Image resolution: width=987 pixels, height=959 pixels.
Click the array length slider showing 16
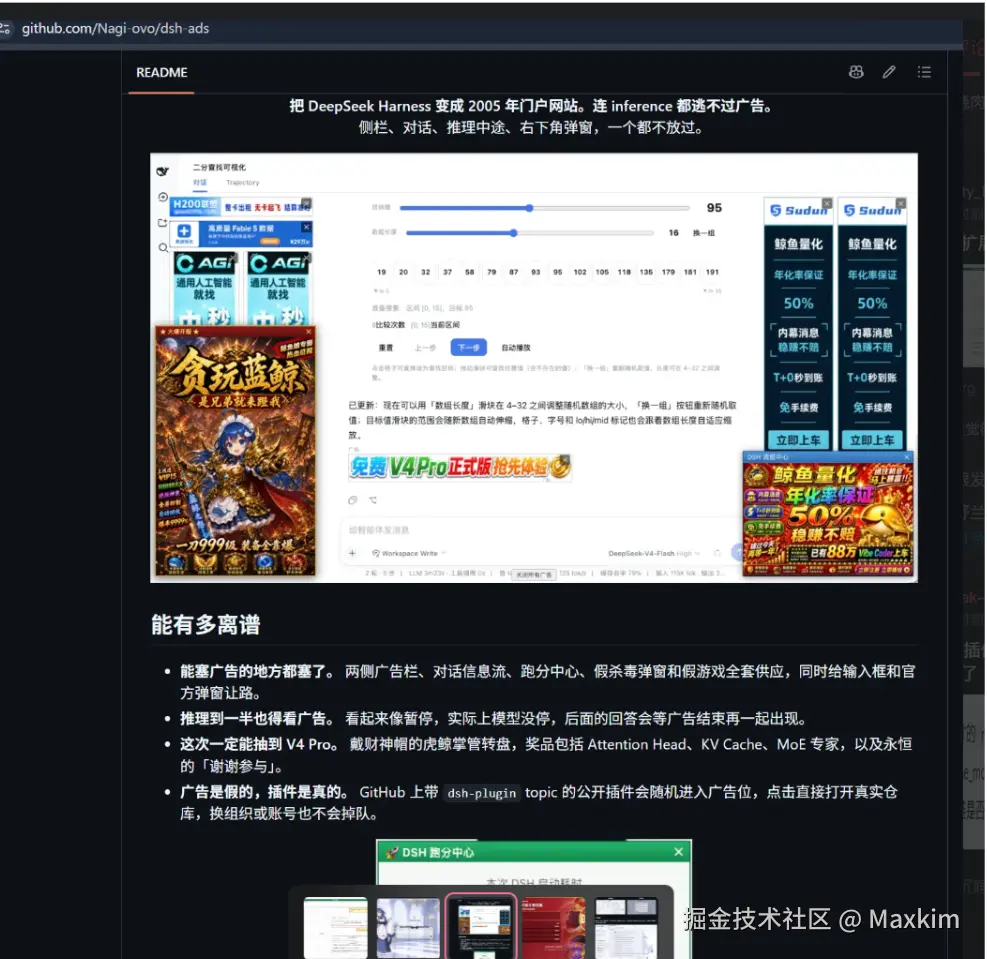coord(529,233)
